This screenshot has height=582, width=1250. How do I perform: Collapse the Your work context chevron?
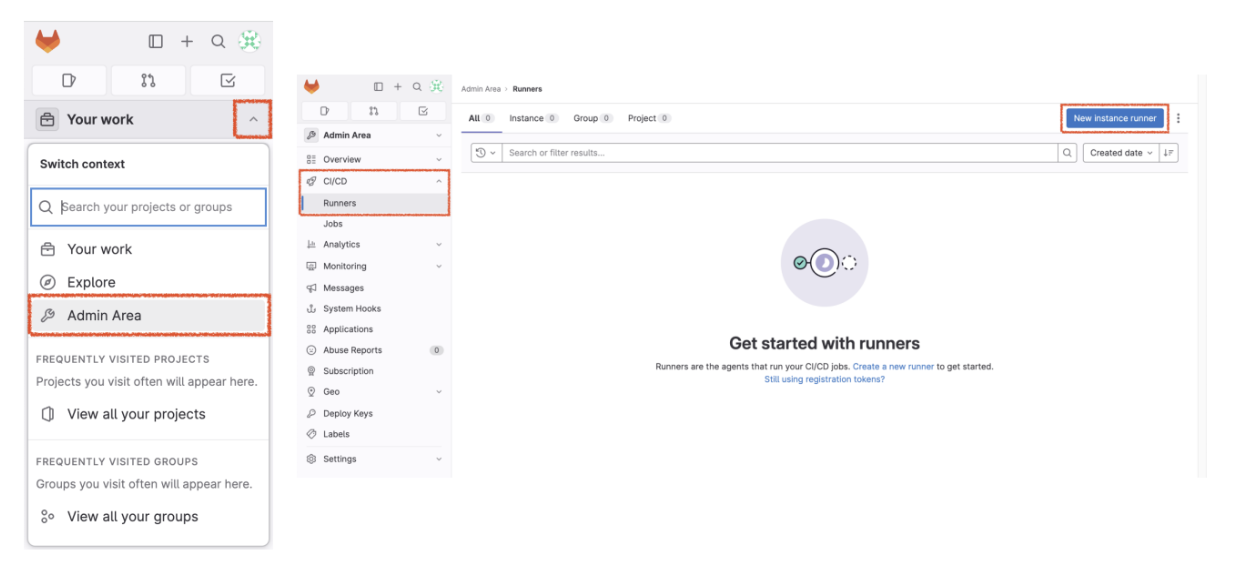(253, 120)
